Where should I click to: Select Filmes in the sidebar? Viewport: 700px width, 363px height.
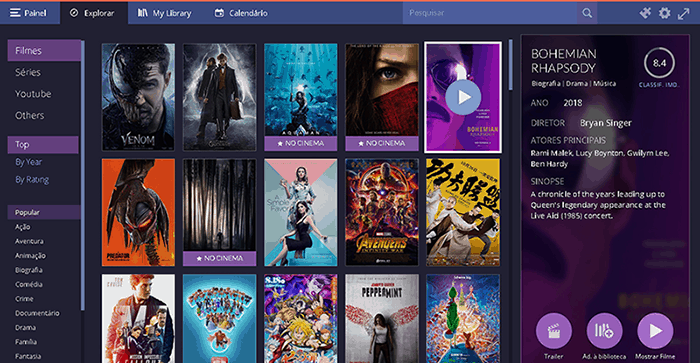pos(44,50)
